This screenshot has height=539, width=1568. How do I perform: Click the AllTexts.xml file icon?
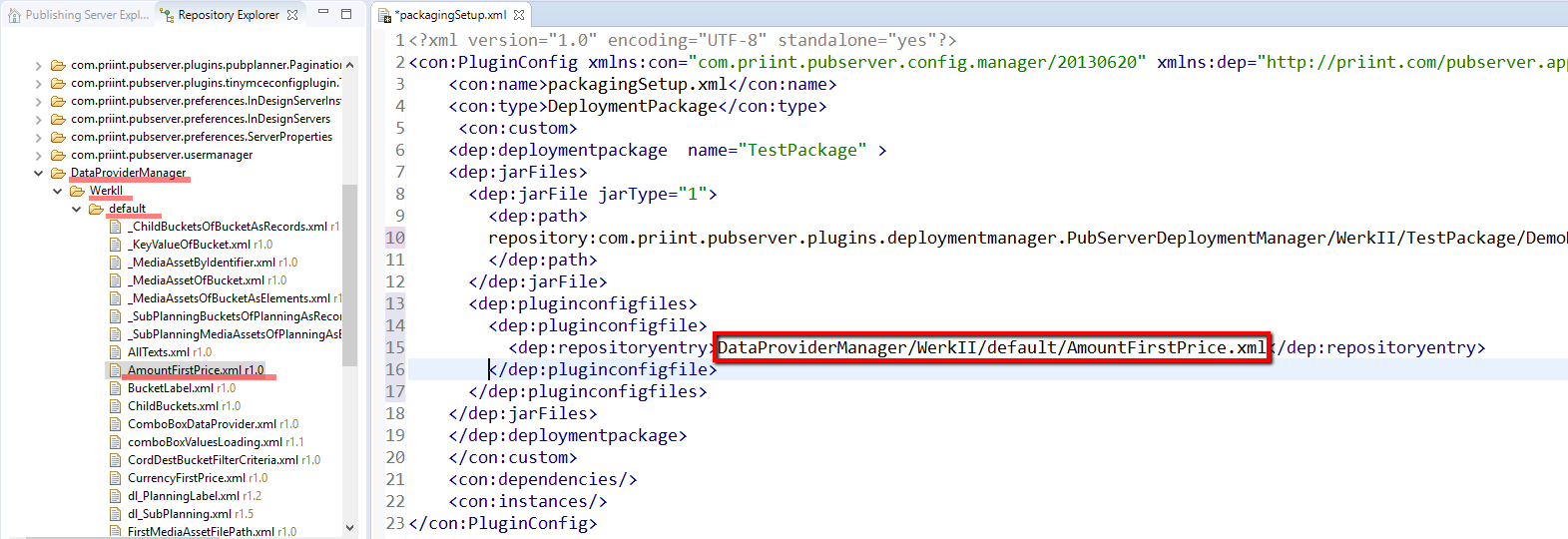click(x=116, y=352)
